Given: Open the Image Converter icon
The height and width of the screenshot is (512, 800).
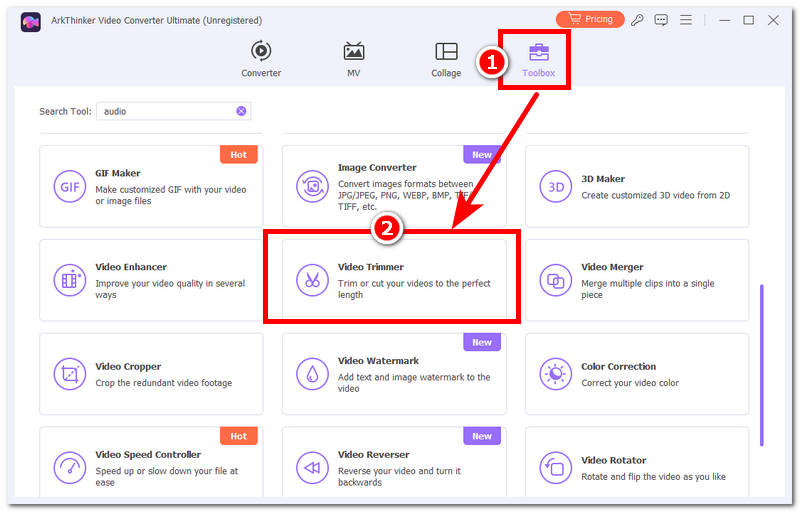Looking at the screenshot, I should coord(312,187).
